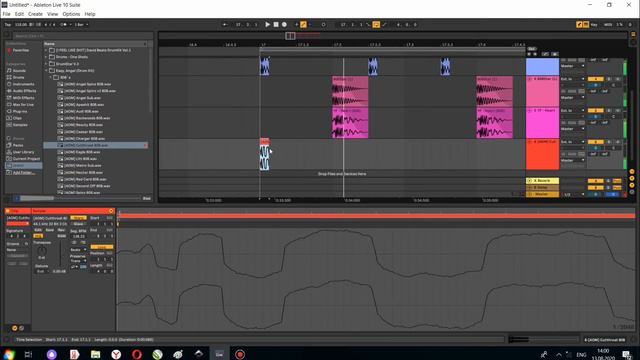Image resolution: width=640 pixels, height=360 pixels.
Task: Toggle the arrangement Loop switch
Action: tap(376, 24)
